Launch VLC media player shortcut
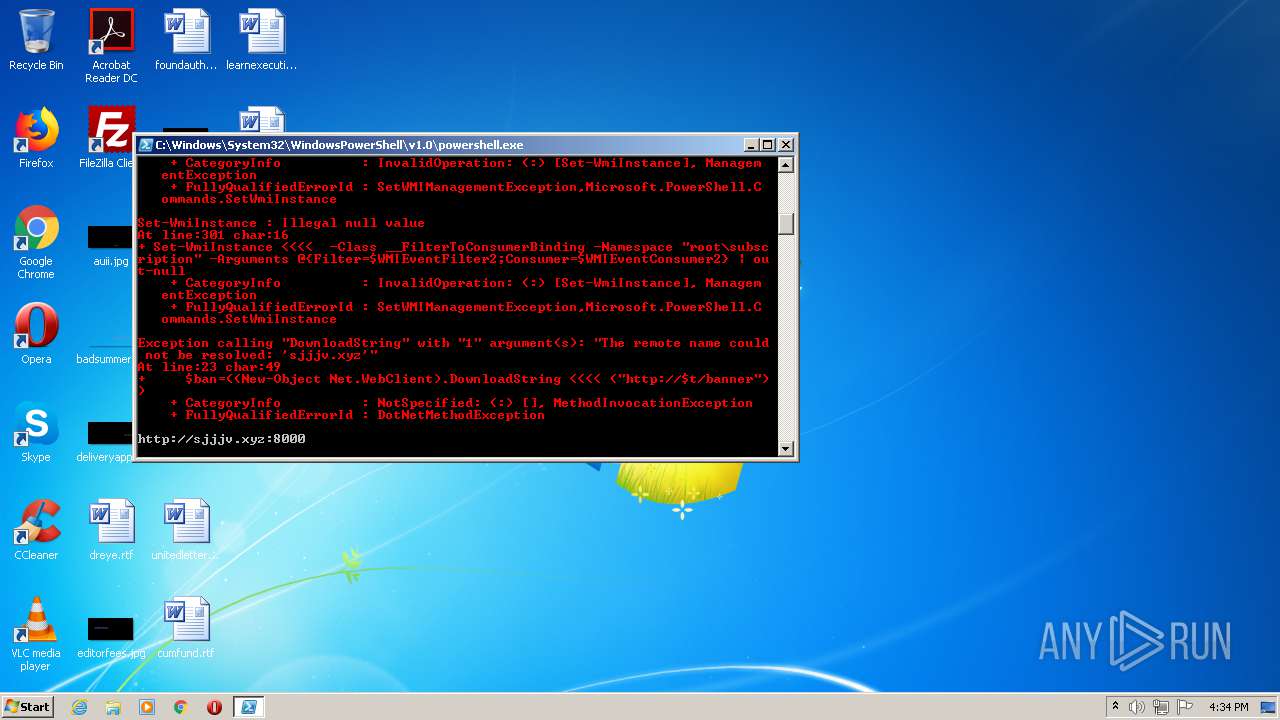The width and height of the screenshot is (1280, 720). [x=36, y=634]
